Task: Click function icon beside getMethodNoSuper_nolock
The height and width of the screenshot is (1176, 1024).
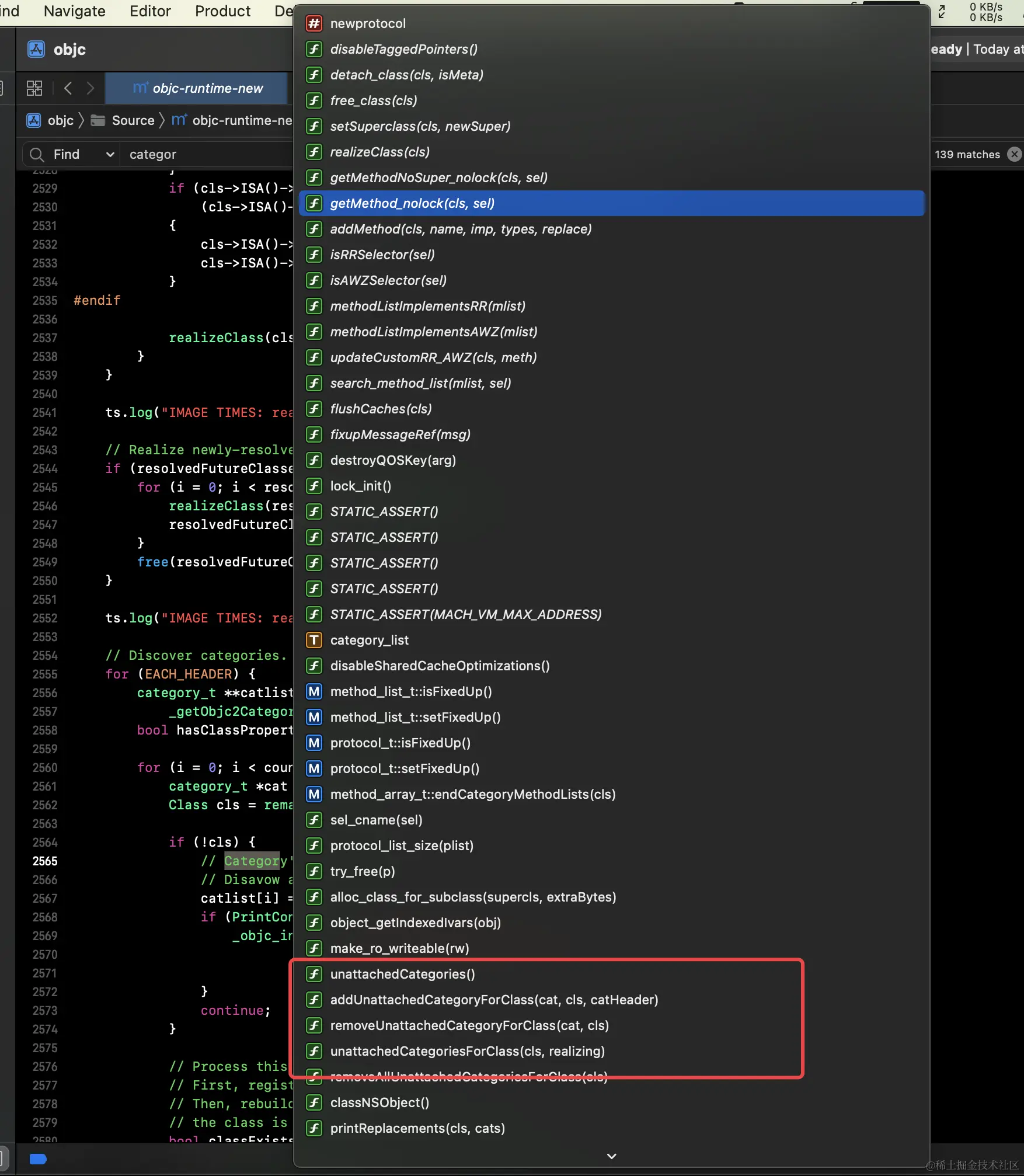Action: (x=314, y=178)
